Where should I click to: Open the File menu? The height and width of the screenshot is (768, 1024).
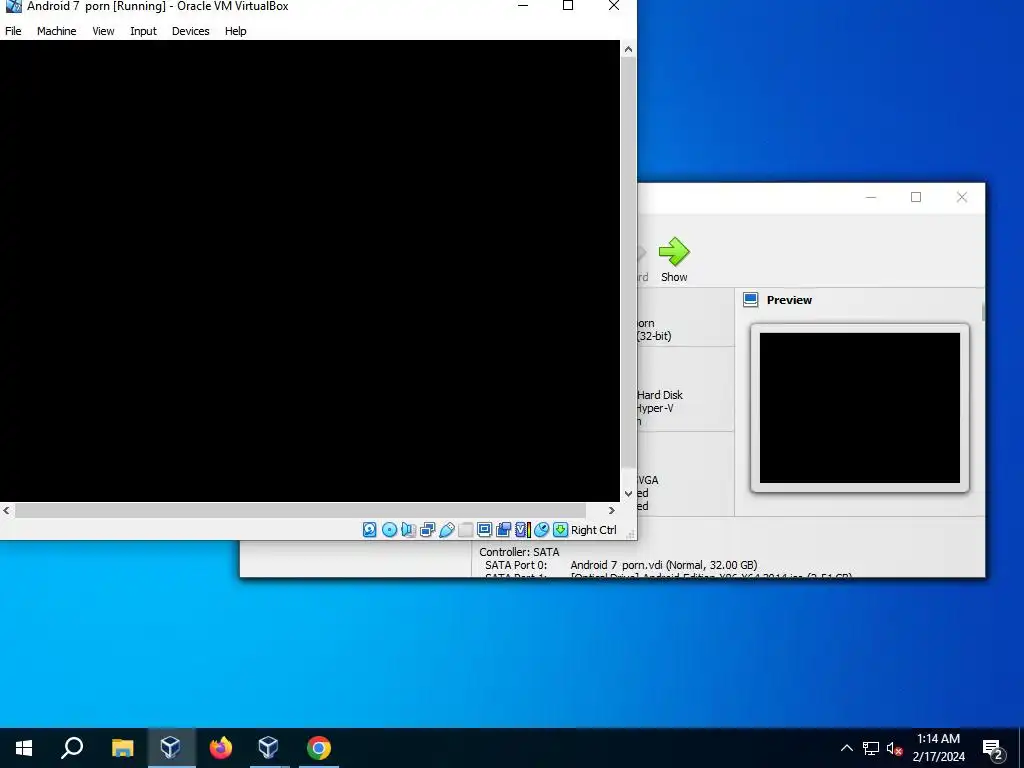[13, 31]
